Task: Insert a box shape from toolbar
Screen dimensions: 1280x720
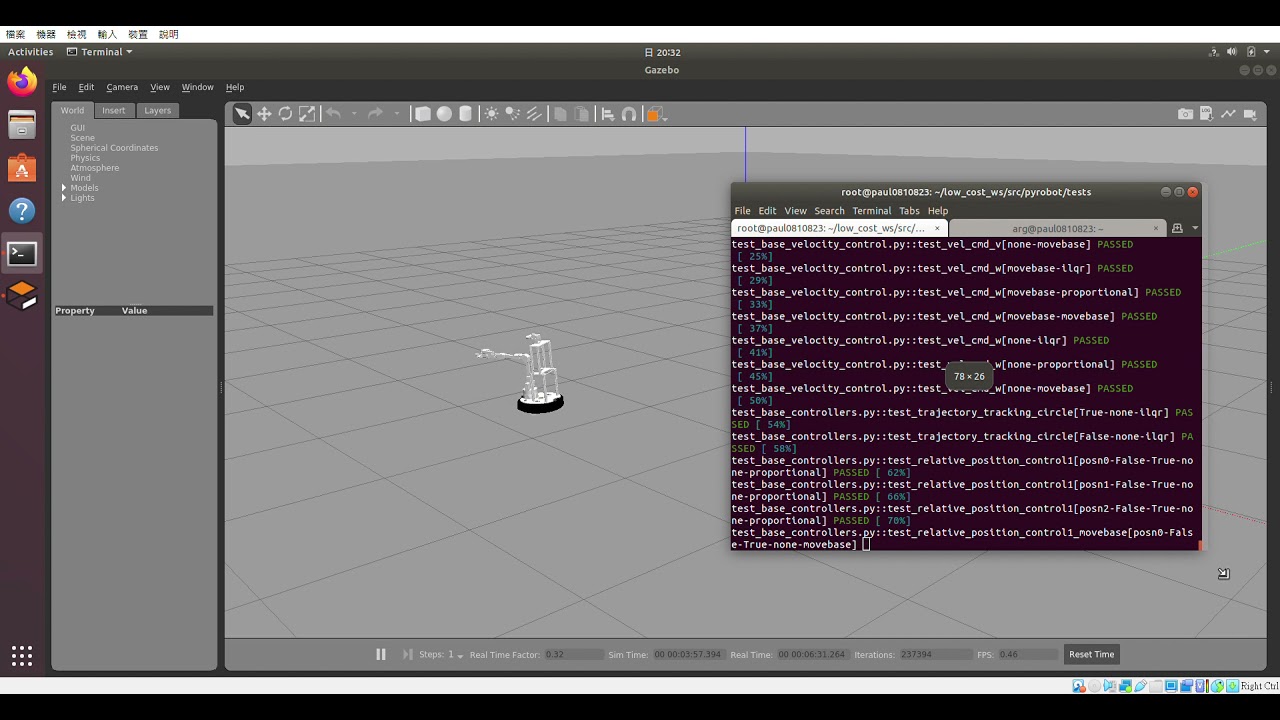Action: pos(423,114)
